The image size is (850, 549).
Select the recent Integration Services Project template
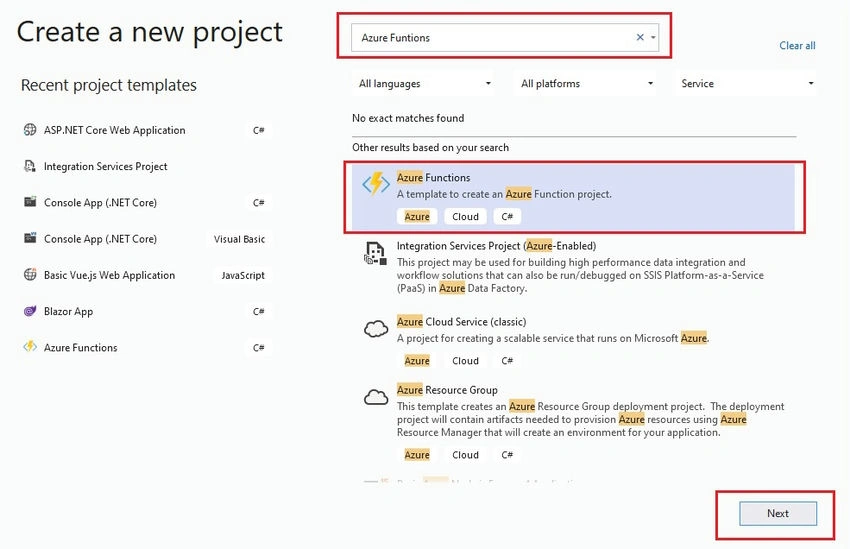(x=146, y=166)
